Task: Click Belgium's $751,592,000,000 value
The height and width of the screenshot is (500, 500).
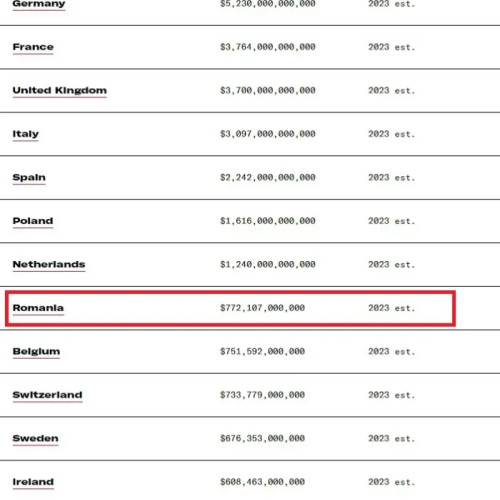Action: pos(262,351)
